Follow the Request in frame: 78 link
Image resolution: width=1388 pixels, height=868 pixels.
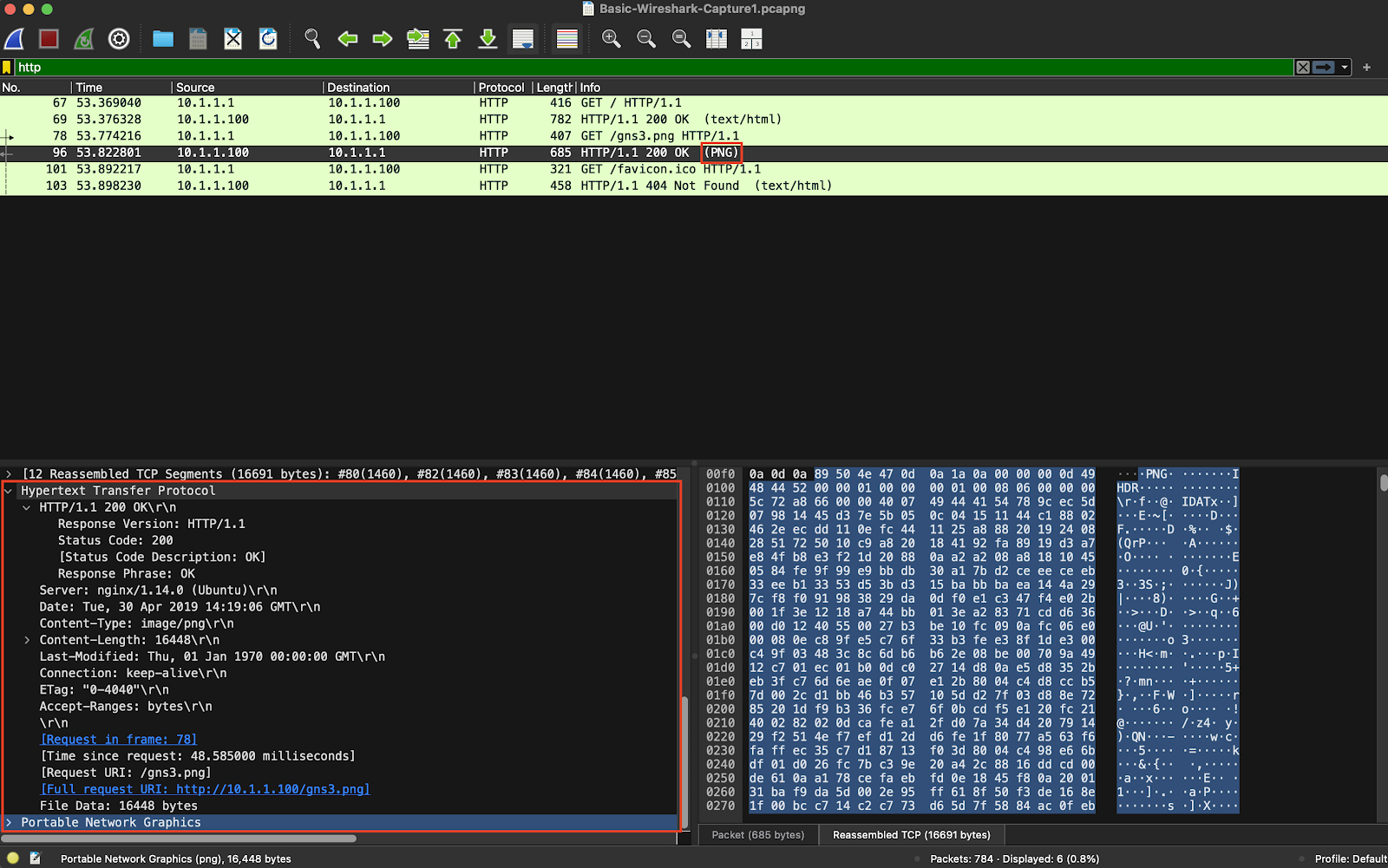coord(119,740)
